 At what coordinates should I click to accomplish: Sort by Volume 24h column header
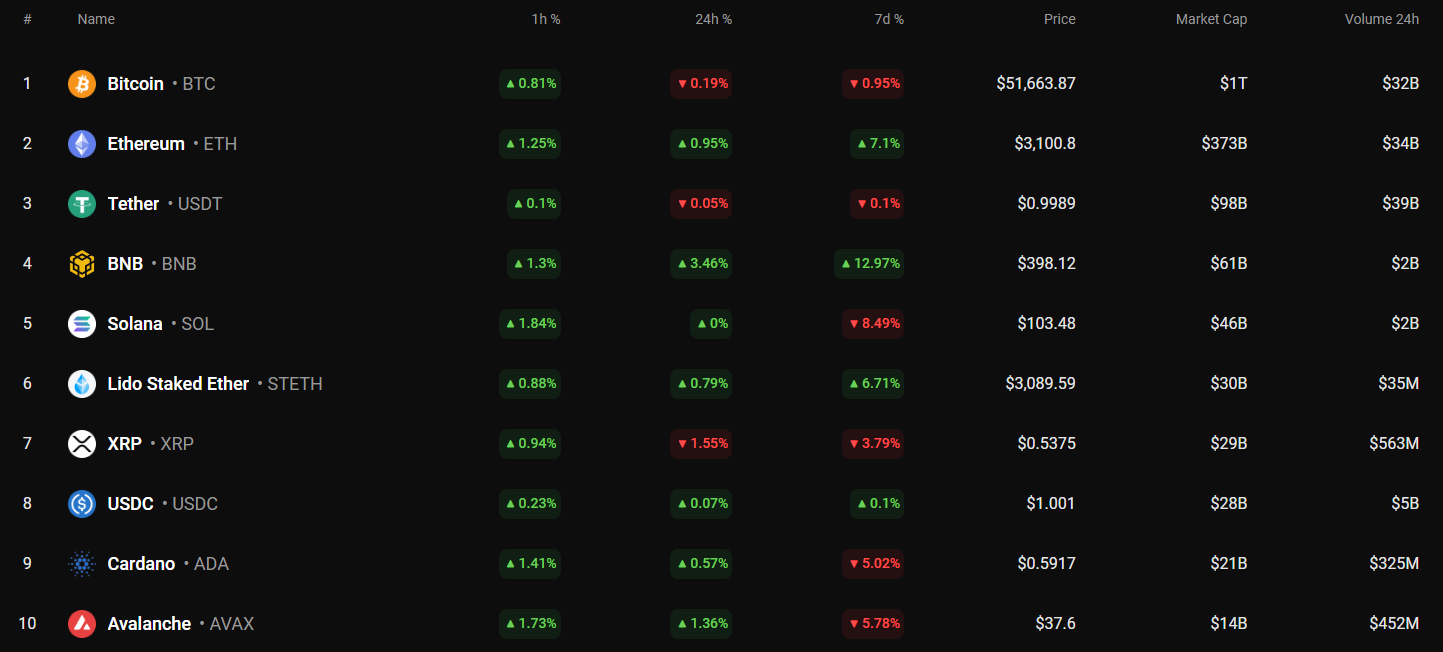[1381, 19]
